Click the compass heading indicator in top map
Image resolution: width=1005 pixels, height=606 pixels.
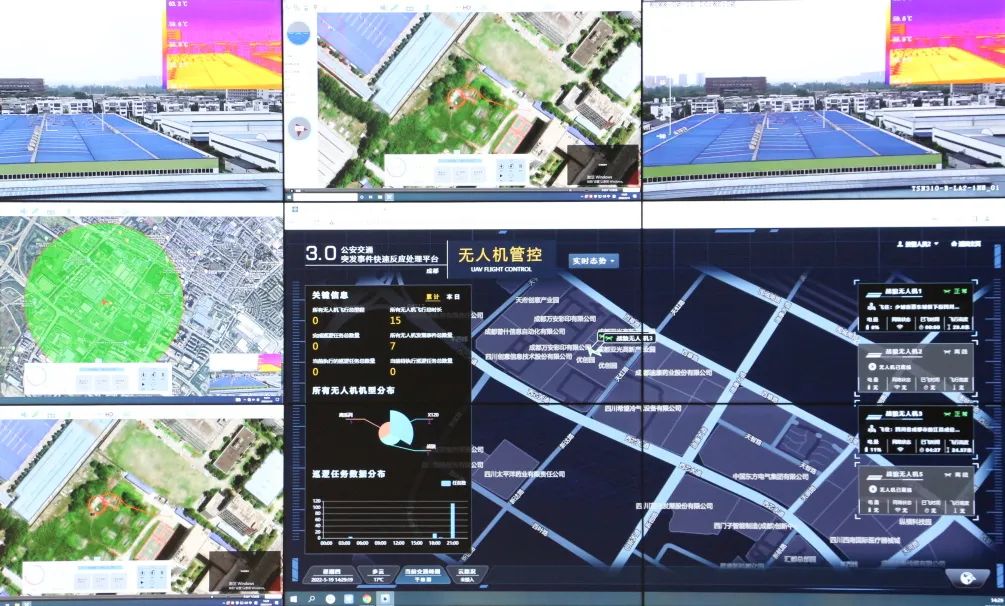(x=298, y=128)
